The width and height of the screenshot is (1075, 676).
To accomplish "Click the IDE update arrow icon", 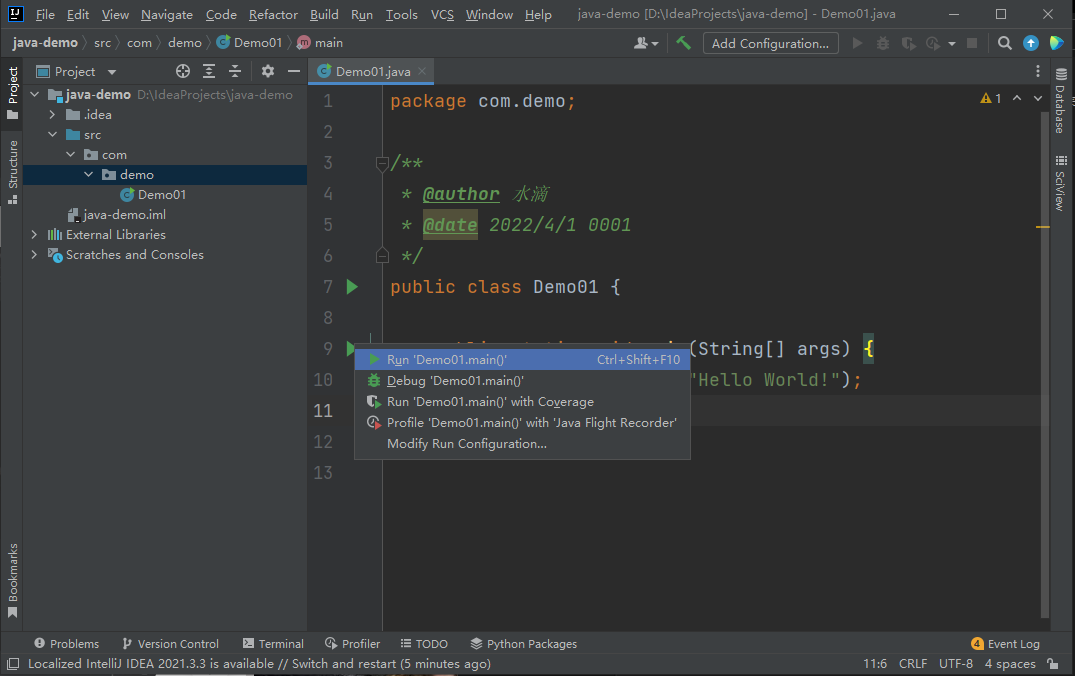I will tap(1030, 43).
